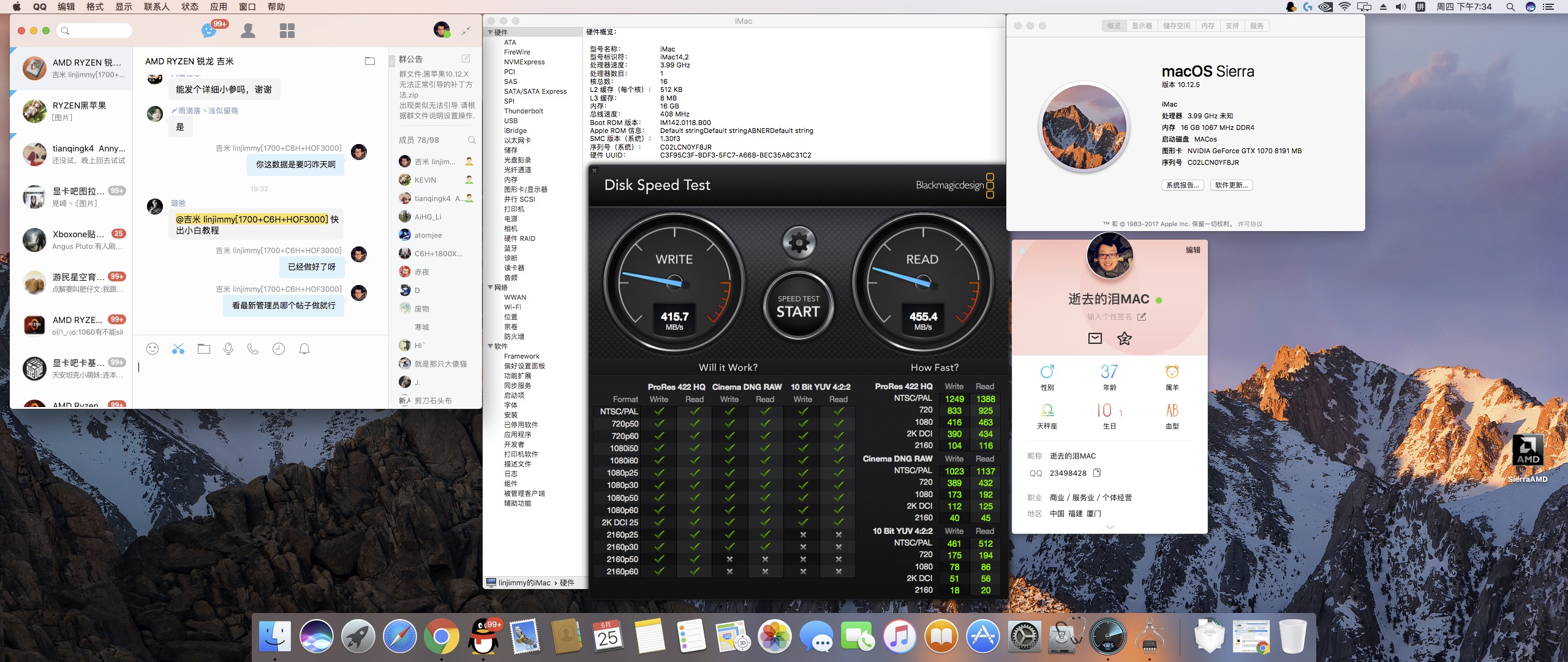Open the RYZEN黑苹果 conversation

point(71,112)
